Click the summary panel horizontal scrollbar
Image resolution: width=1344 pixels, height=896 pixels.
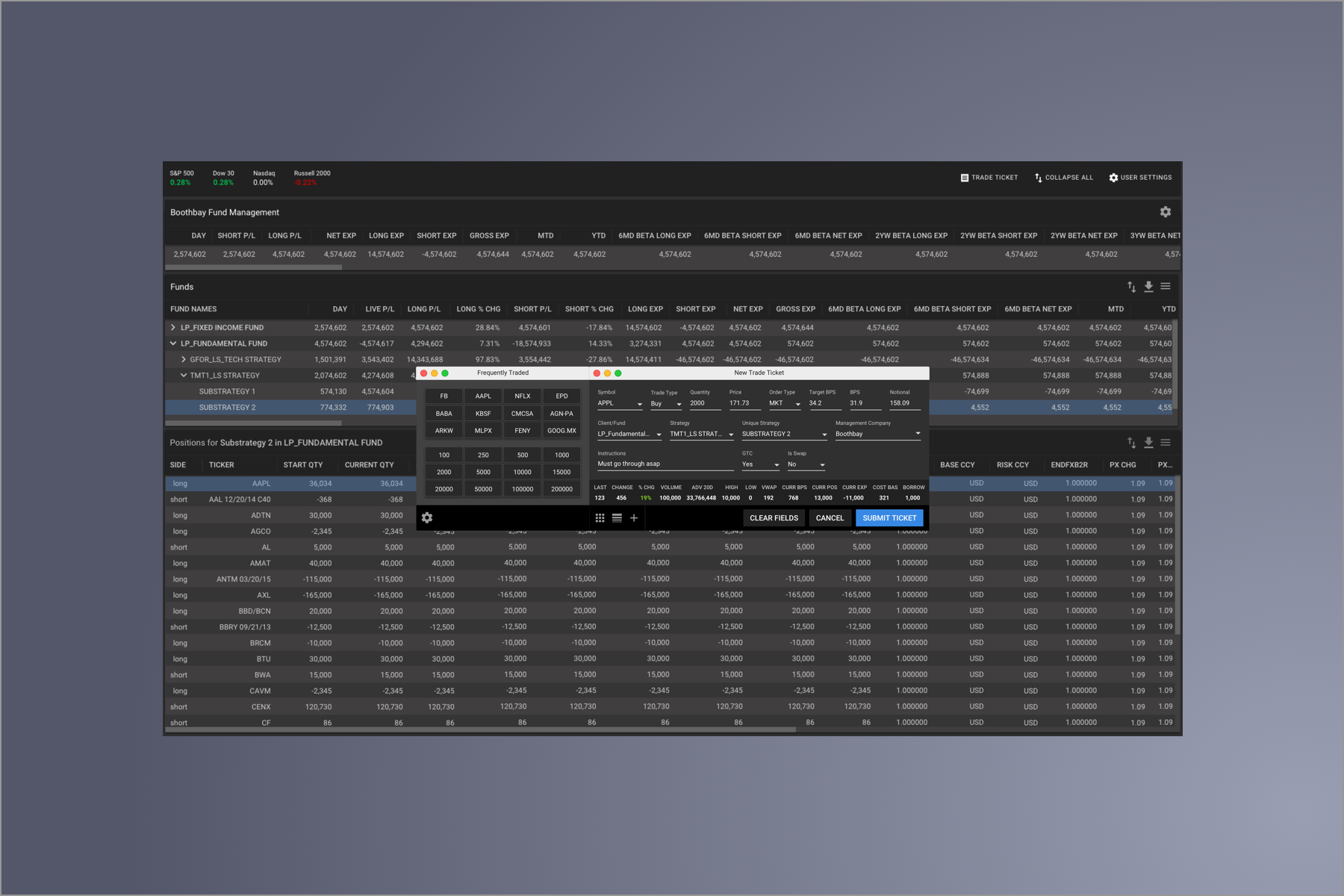(x=253, y=267)
